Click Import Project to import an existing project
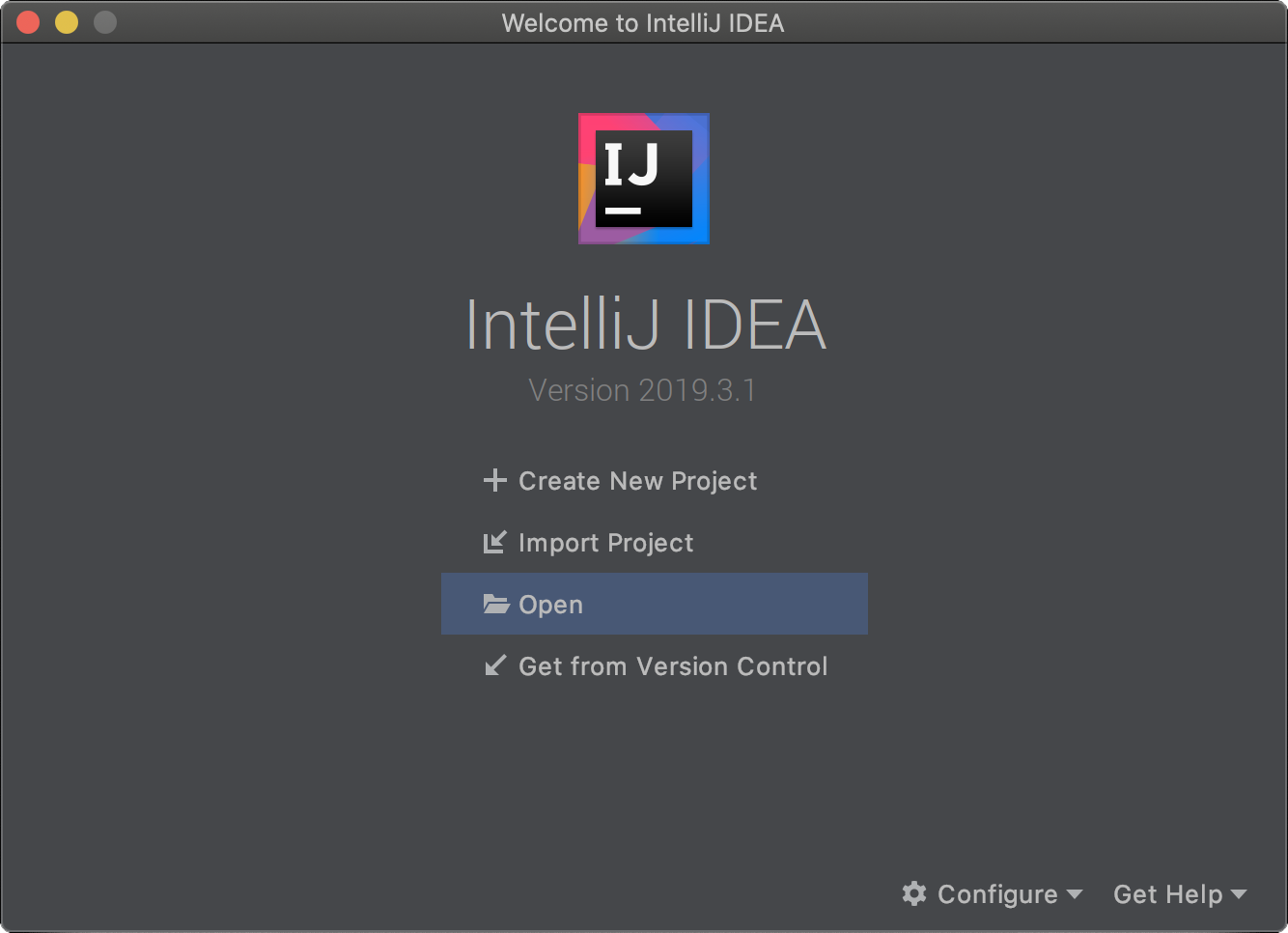The height and width of the screenshot is (933, 1288). click(x=606, y=542)
